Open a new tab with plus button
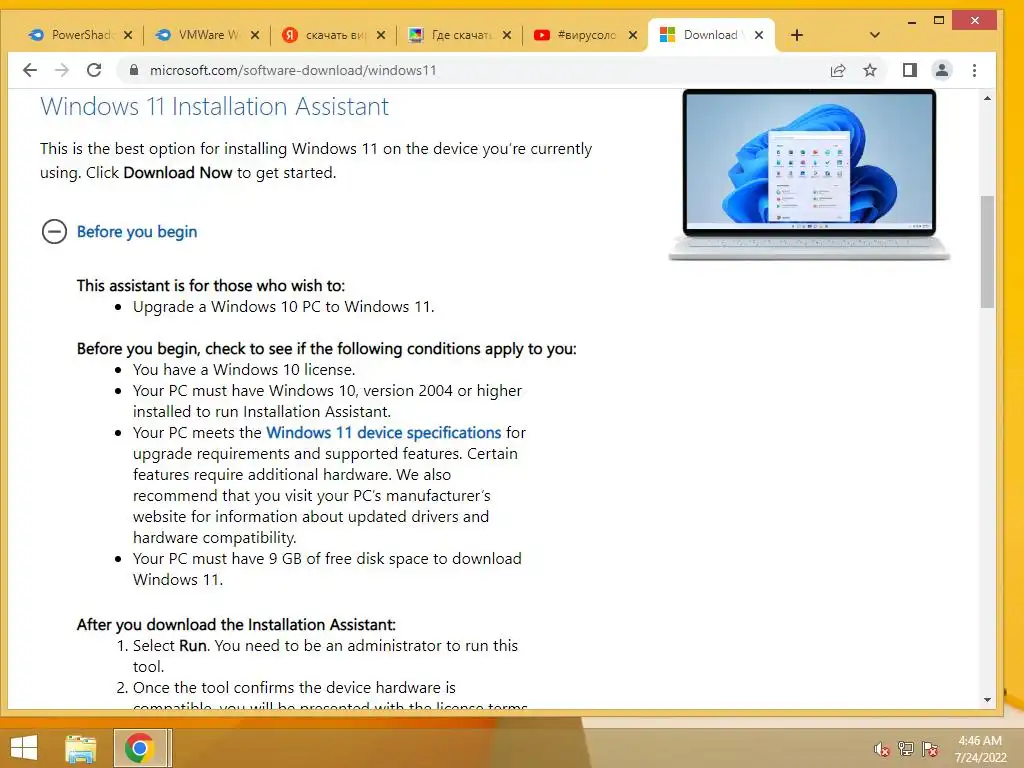This screenshot has width=1024, height=768. (797, 35)
